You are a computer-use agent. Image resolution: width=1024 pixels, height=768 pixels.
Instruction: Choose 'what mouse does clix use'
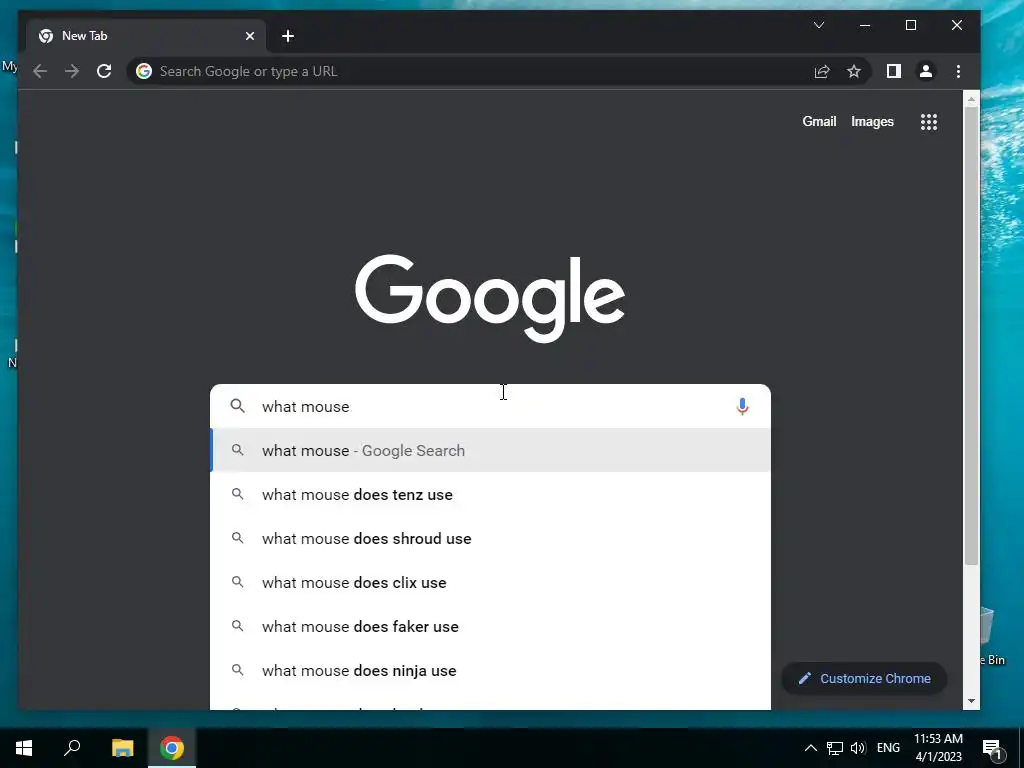click(490, 583)
